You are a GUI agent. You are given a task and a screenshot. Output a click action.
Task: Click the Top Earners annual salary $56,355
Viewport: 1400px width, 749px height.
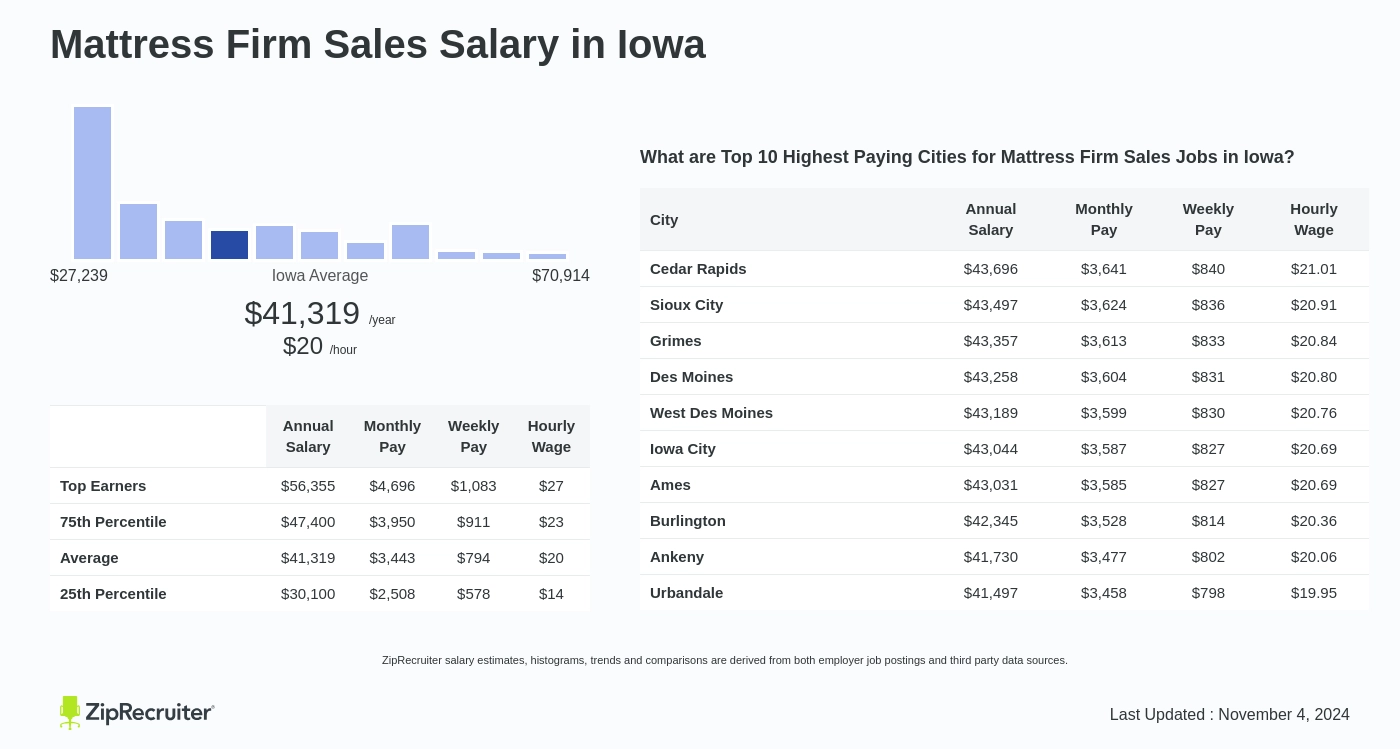[x=308, y=486]
